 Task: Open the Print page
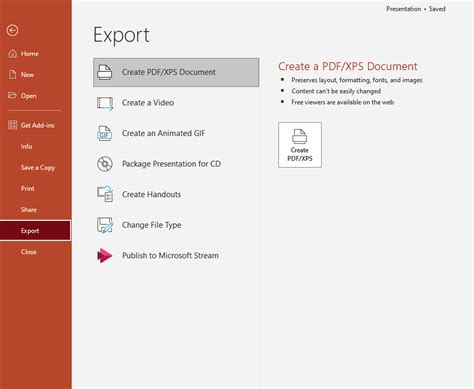click(28, 189)
